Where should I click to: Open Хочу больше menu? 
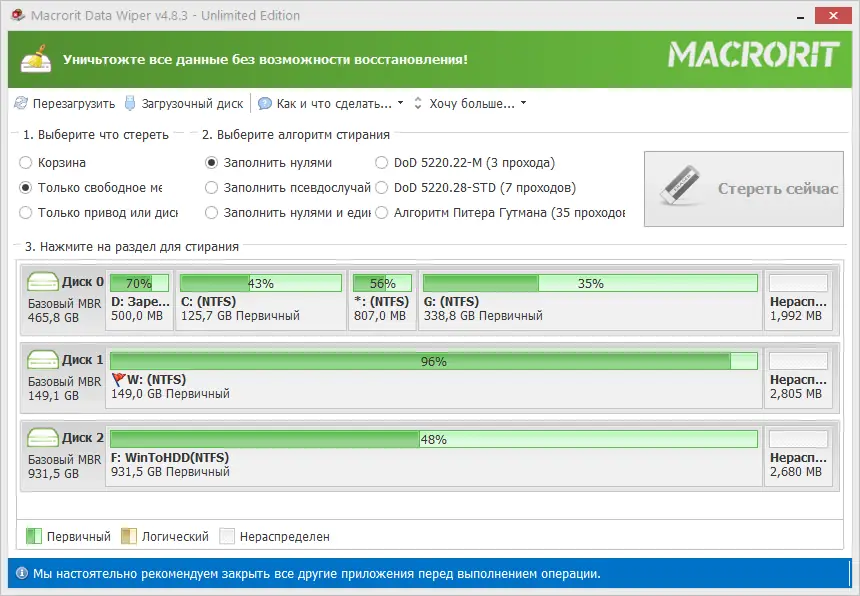tap(471, 104)
